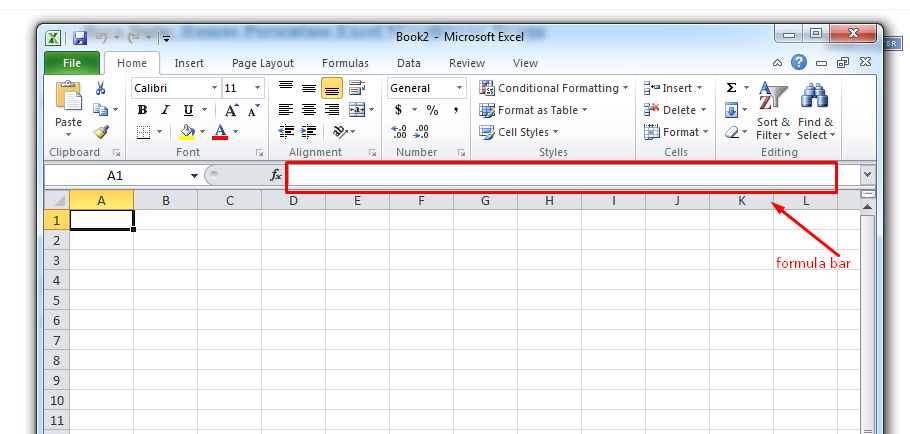Apply Comma Style
Viewport: 910px width, 434px height.
point(456,110)
